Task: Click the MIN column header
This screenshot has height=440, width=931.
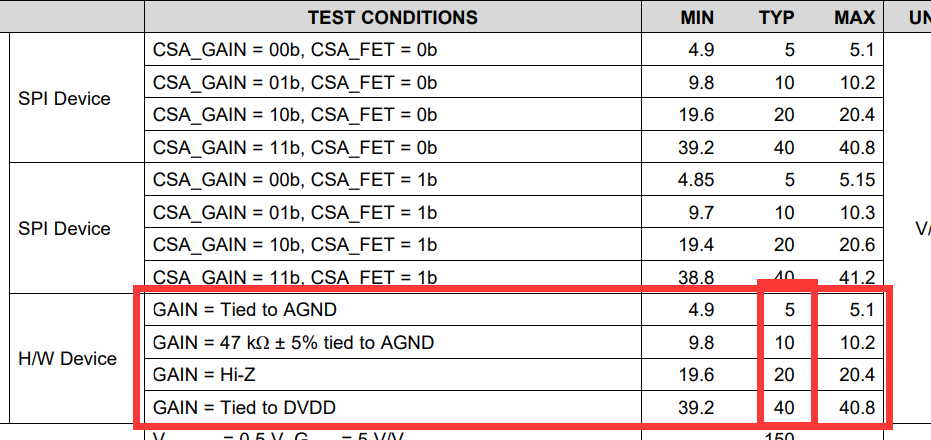Action: [697, 17]
